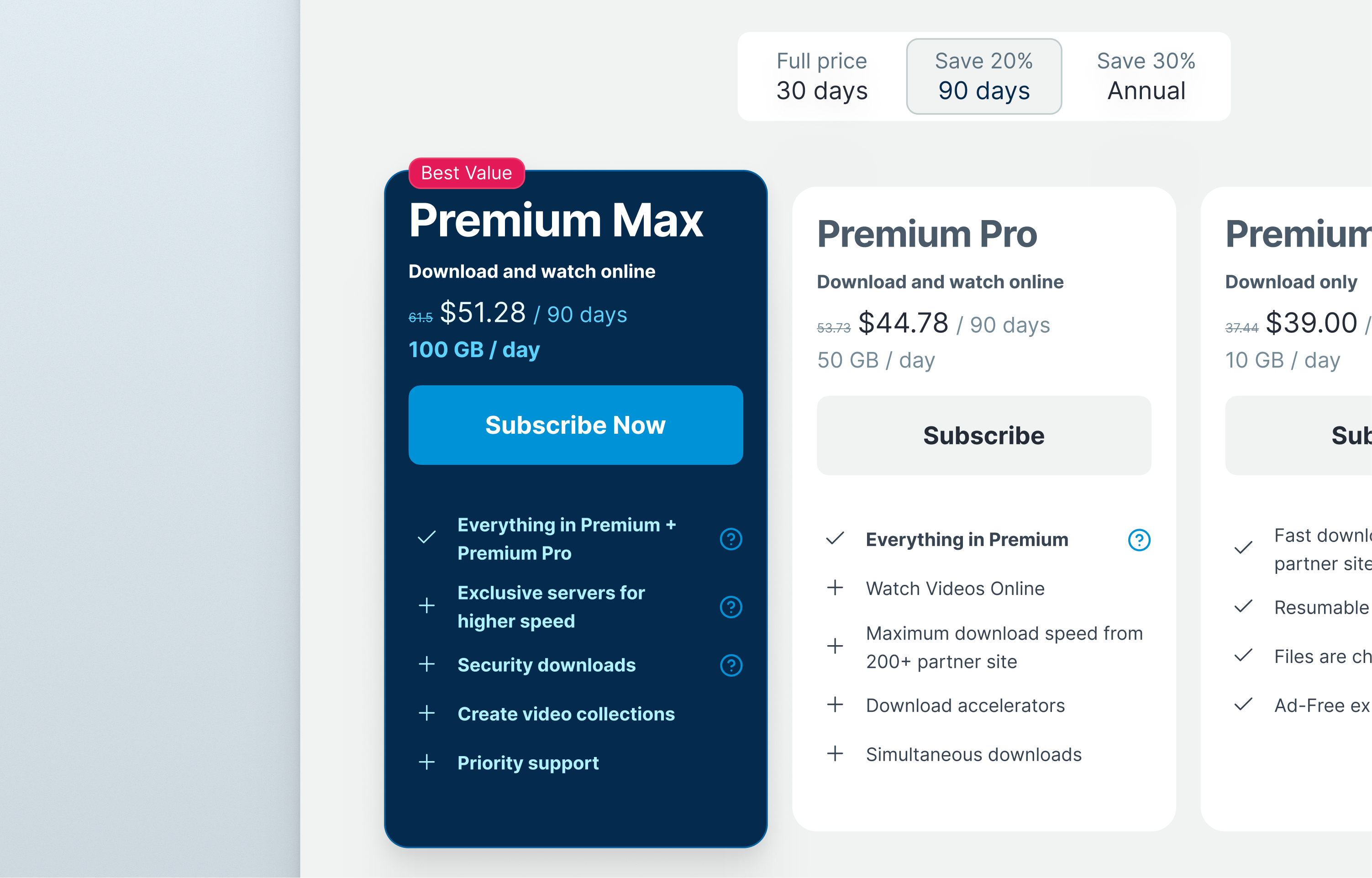Select the Save 20% 90 days billing option
1372x878 pixels.
coord(983,76)
